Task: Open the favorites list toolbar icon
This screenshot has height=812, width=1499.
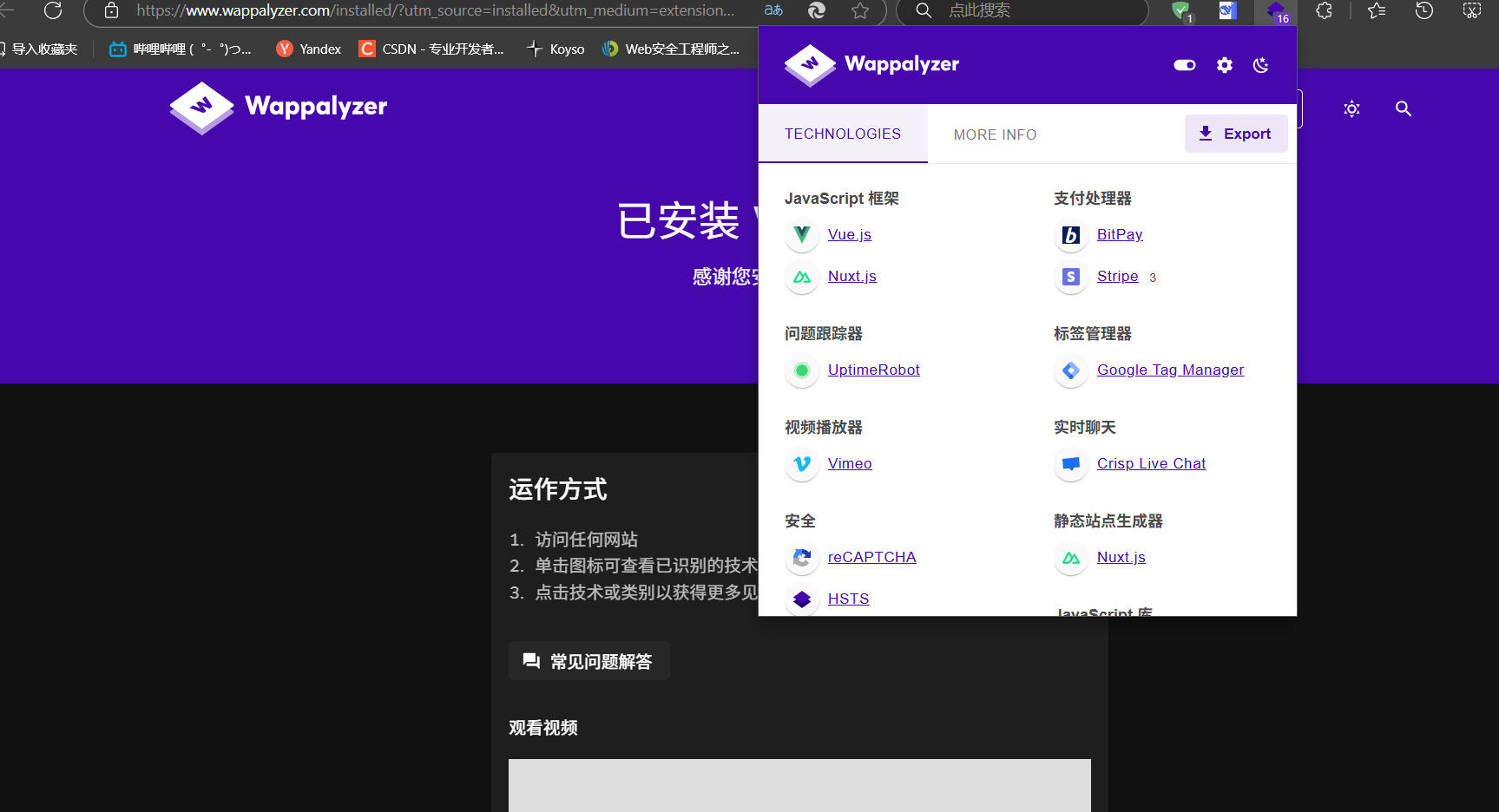Action: (x=1377, y=10)
